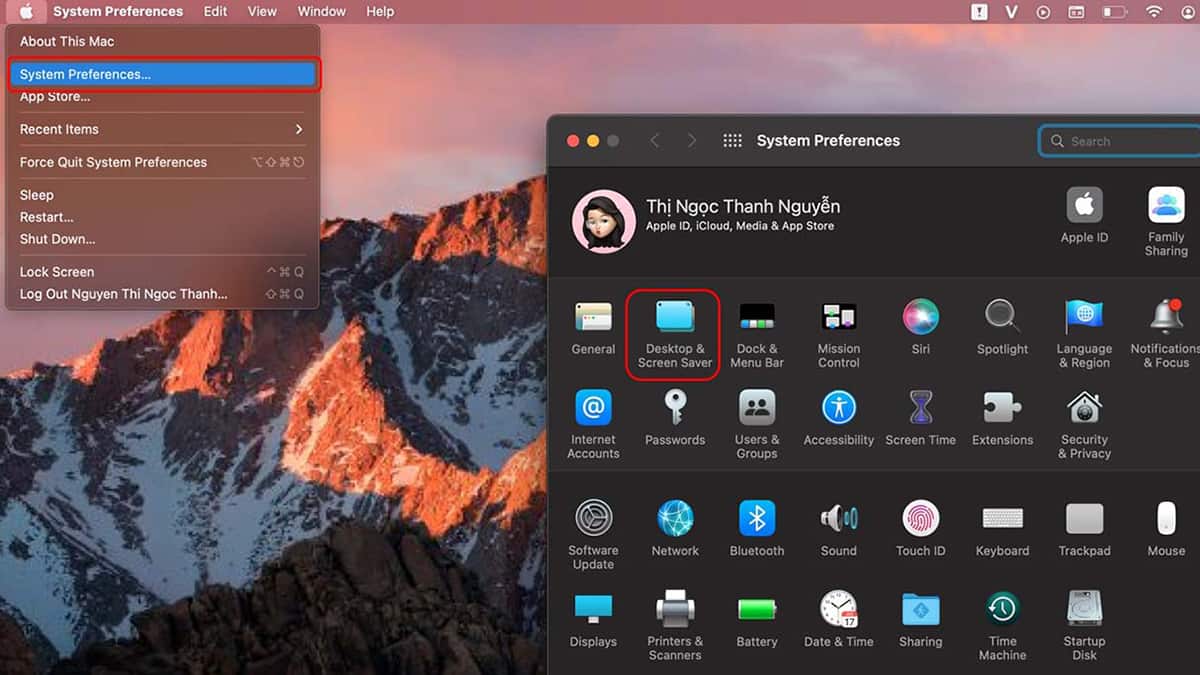The height and width of the screenshot is (675, 1200).
Task: Open the Siri preferences icon
Action: (x=920, y=327)
